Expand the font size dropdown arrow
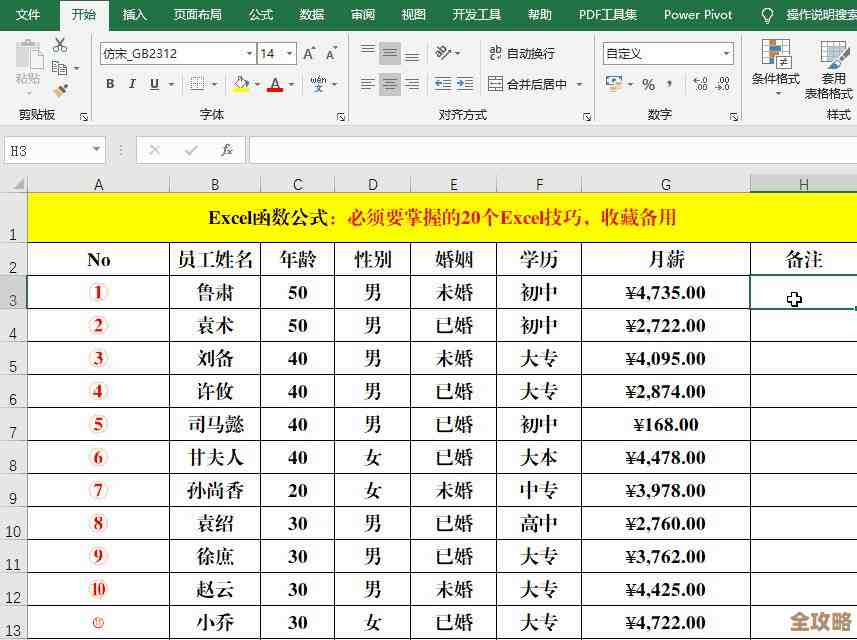 click(x=290, y=53)
